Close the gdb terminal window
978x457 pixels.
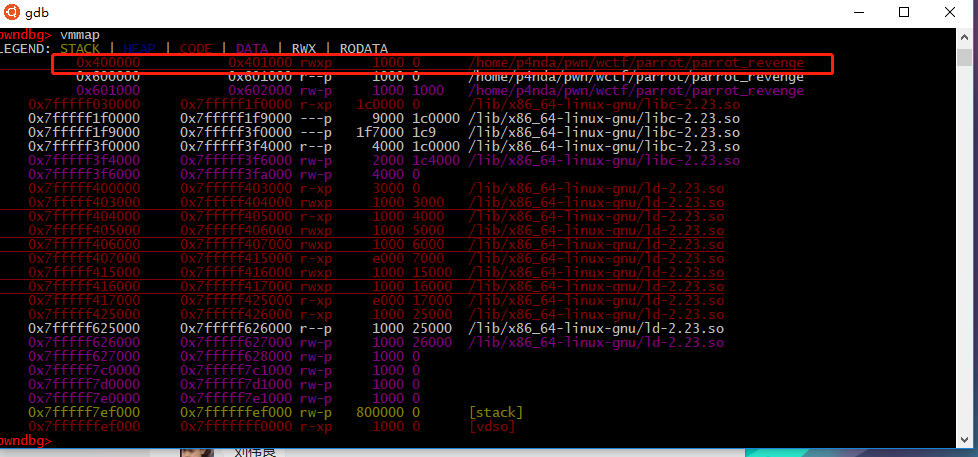[x=949, y=12]
